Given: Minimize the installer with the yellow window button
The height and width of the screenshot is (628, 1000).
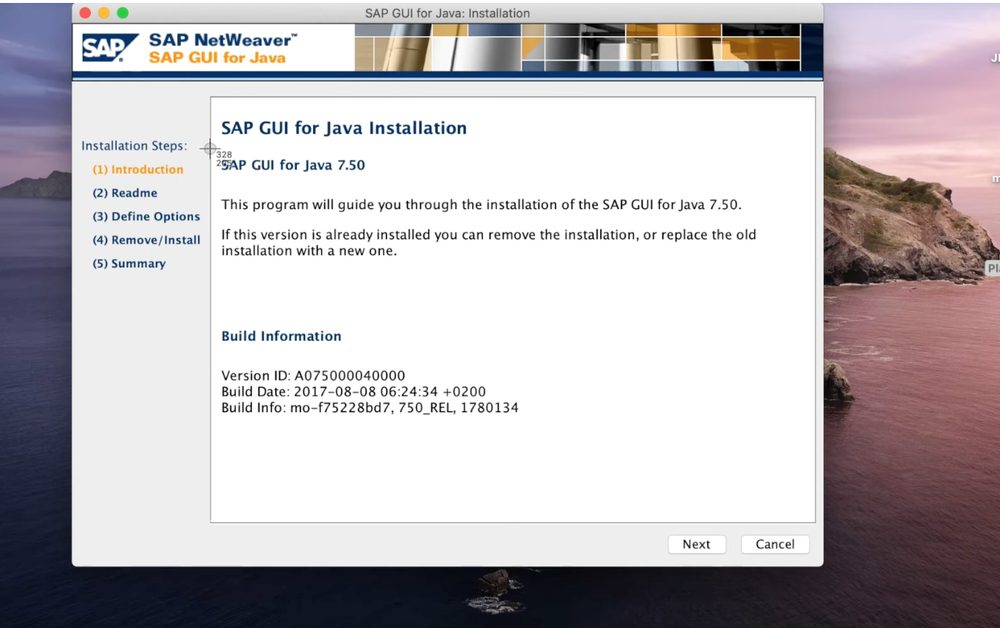Looking at the screenshot, I should tap(104, 13).
